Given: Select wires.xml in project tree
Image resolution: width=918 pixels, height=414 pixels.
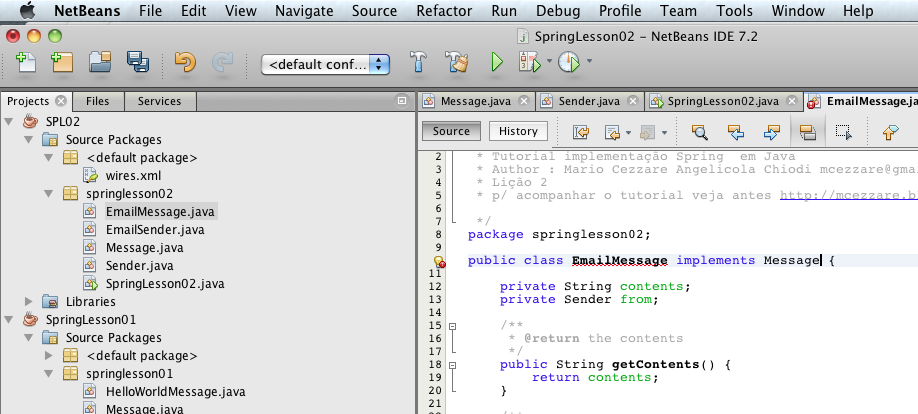Looking at the screenshot, I should (133, 176).
